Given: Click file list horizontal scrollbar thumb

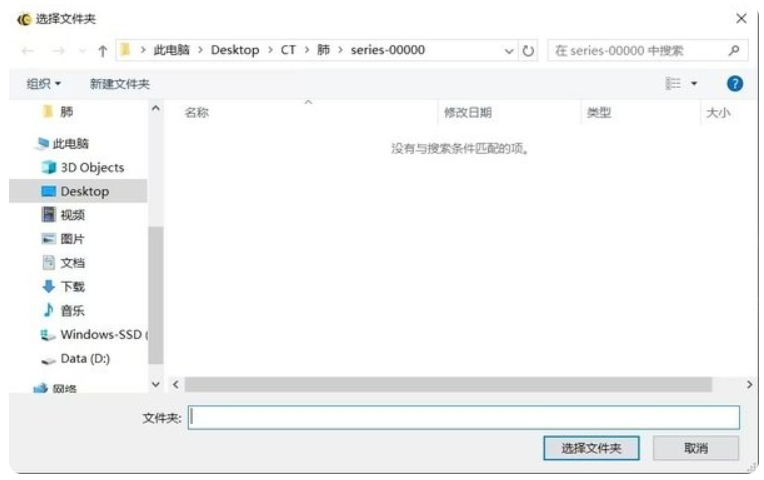Looking at the screenshot, I should (x=448, y=384).
